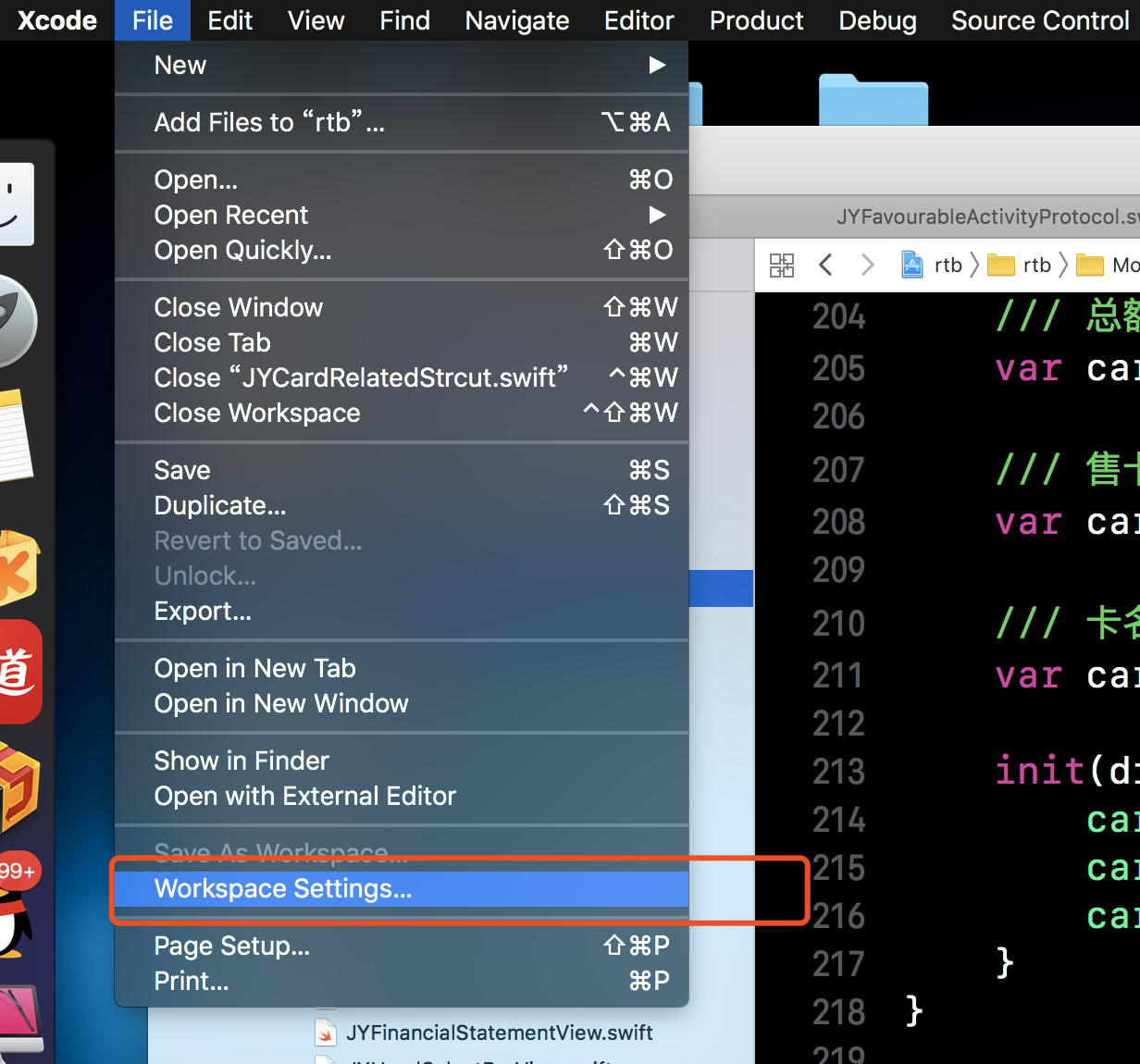Open the View menu
Screen dimensions: 1140x1064
(316, 20)
